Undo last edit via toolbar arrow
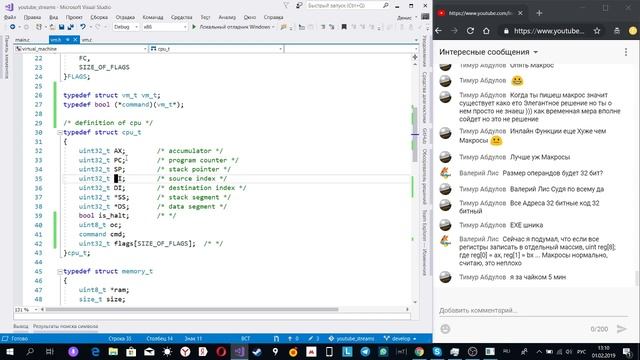This screenshot has width=640, height=360. [x=83, y=27]
